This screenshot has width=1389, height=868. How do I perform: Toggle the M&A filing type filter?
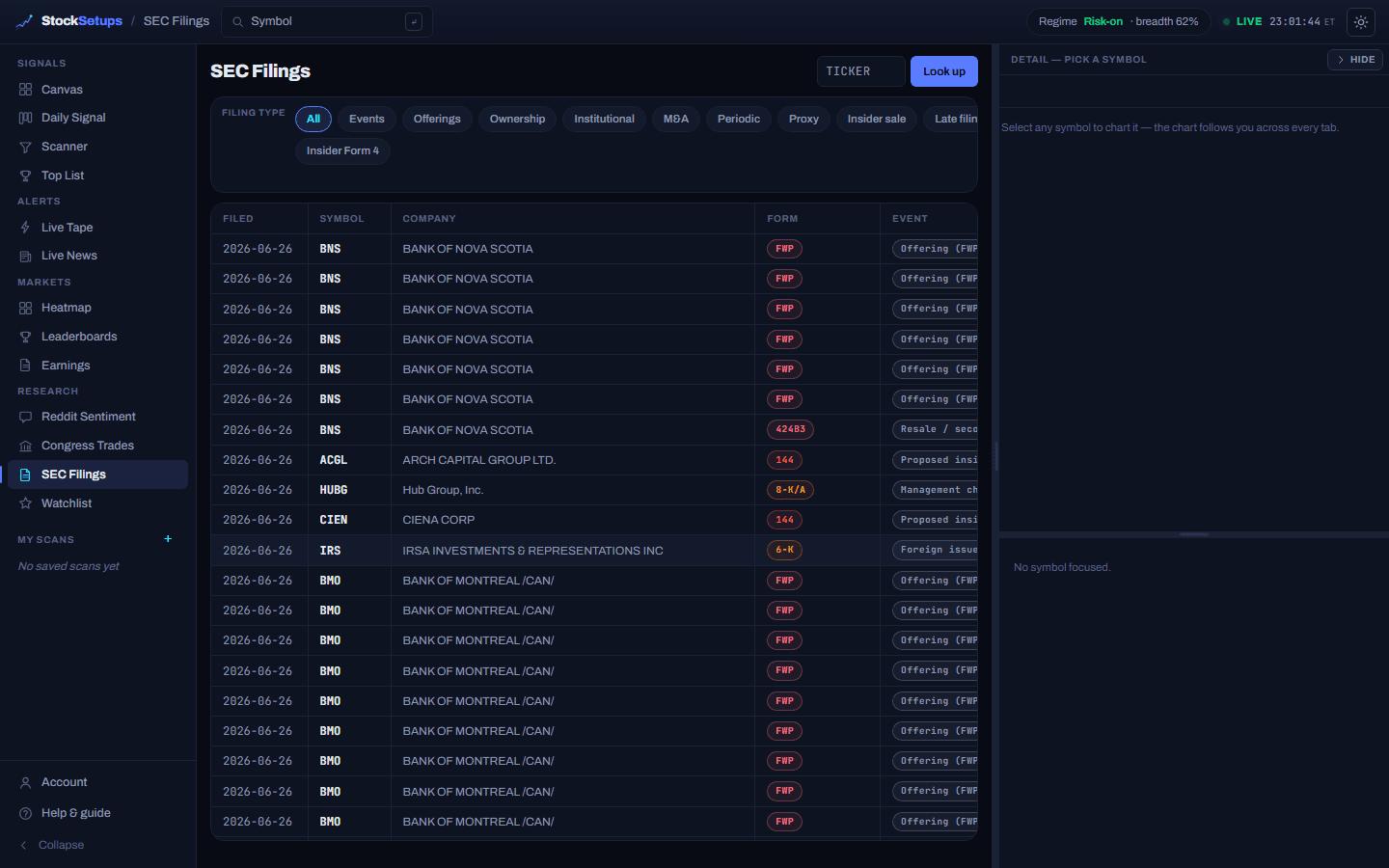[x=676, y=119]
